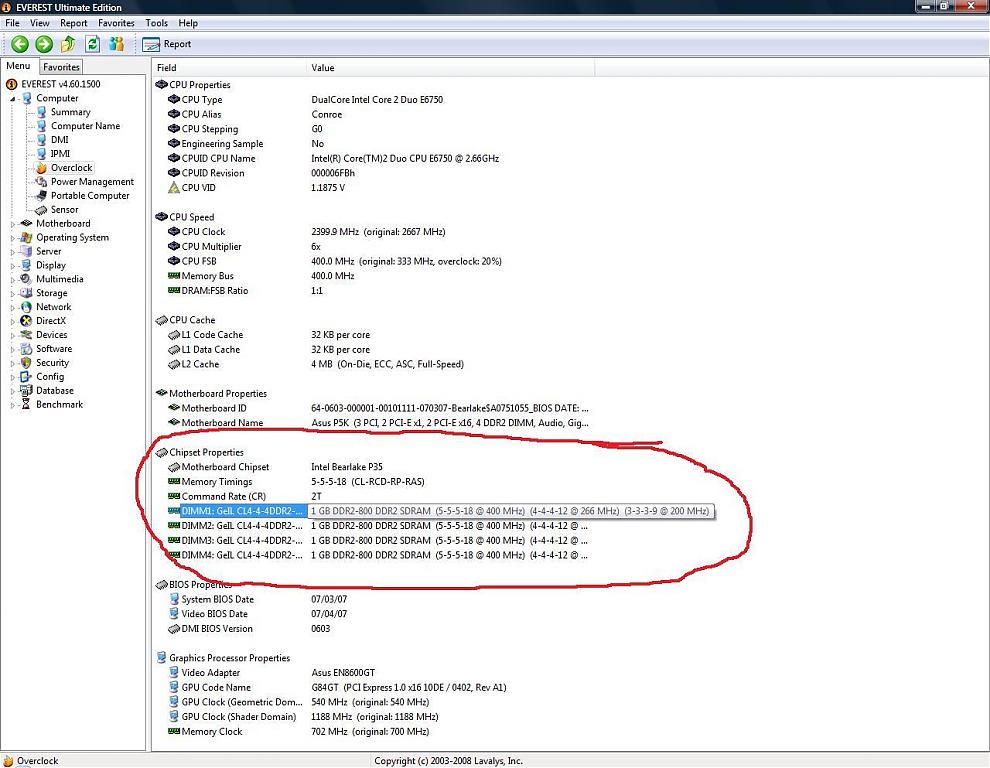Expand the Display node arrow
The image size is (990, 768).
click(x=13, y=265)
